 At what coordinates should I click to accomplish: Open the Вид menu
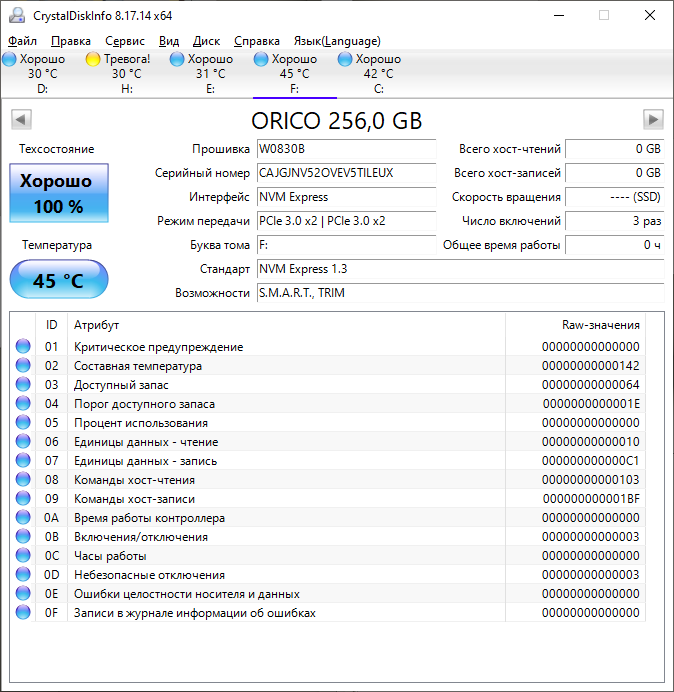(169, 41)
